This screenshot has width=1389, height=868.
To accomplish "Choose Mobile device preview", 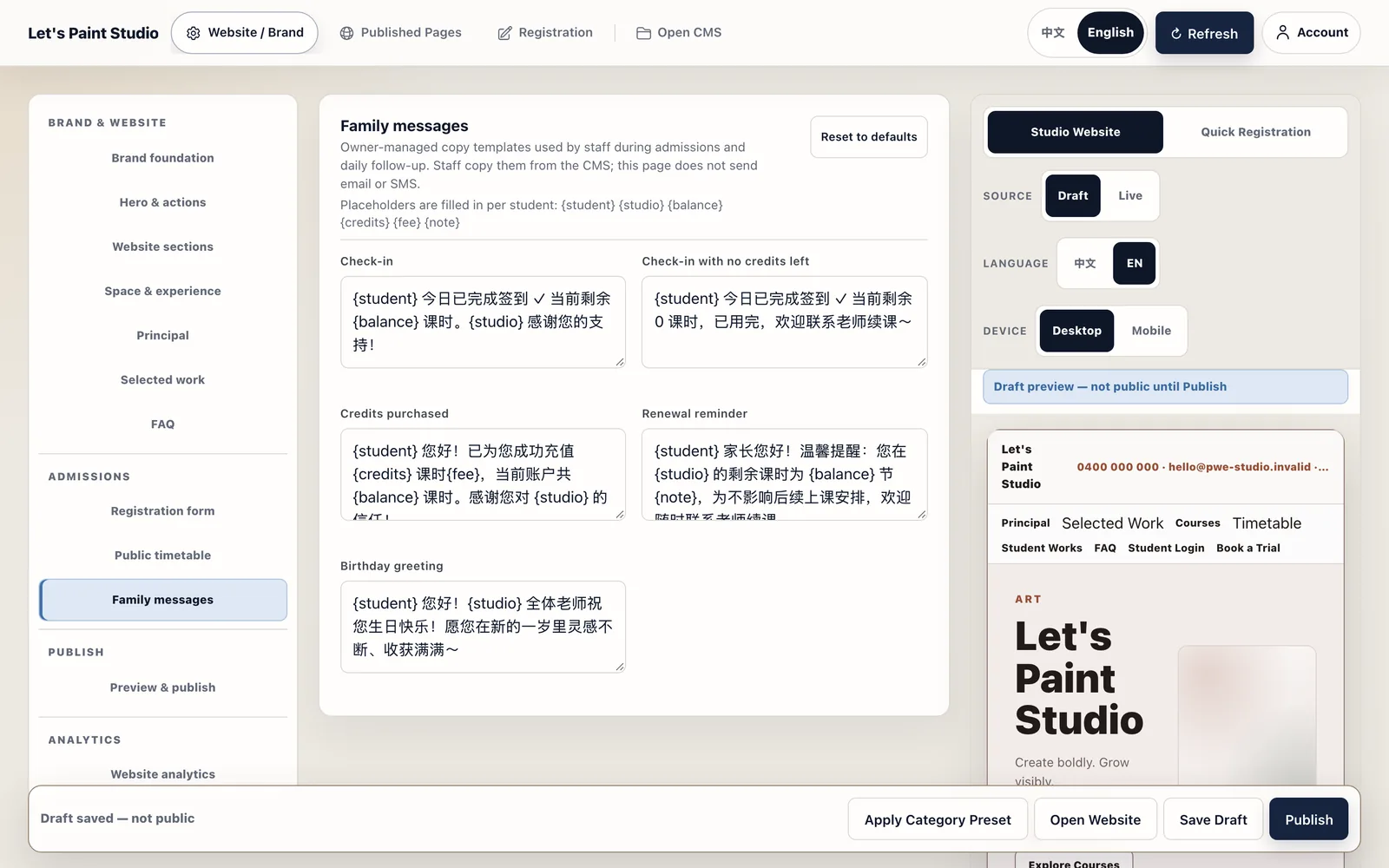I will tap(1151, 331).
